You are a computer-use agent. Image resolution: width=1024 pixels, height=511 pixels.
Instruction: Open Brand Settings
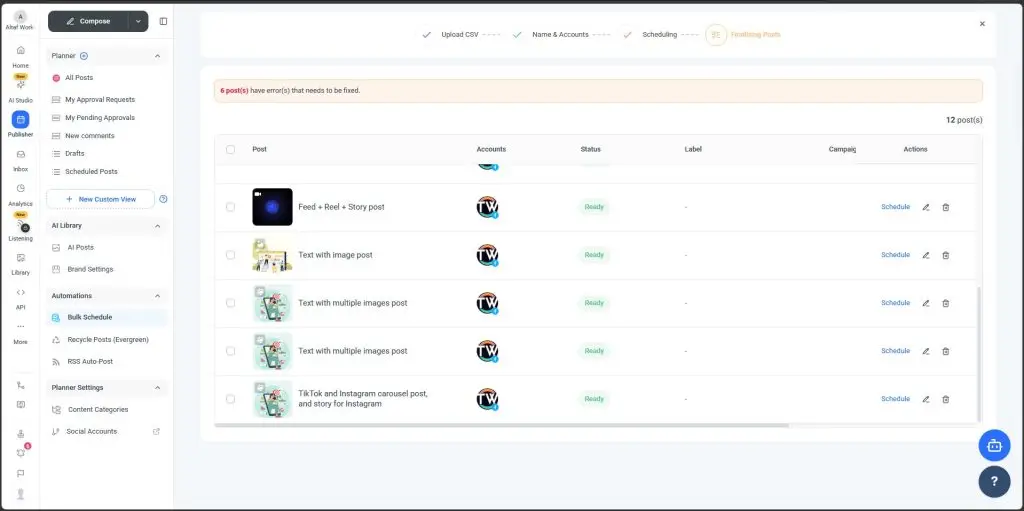[90, 269]
